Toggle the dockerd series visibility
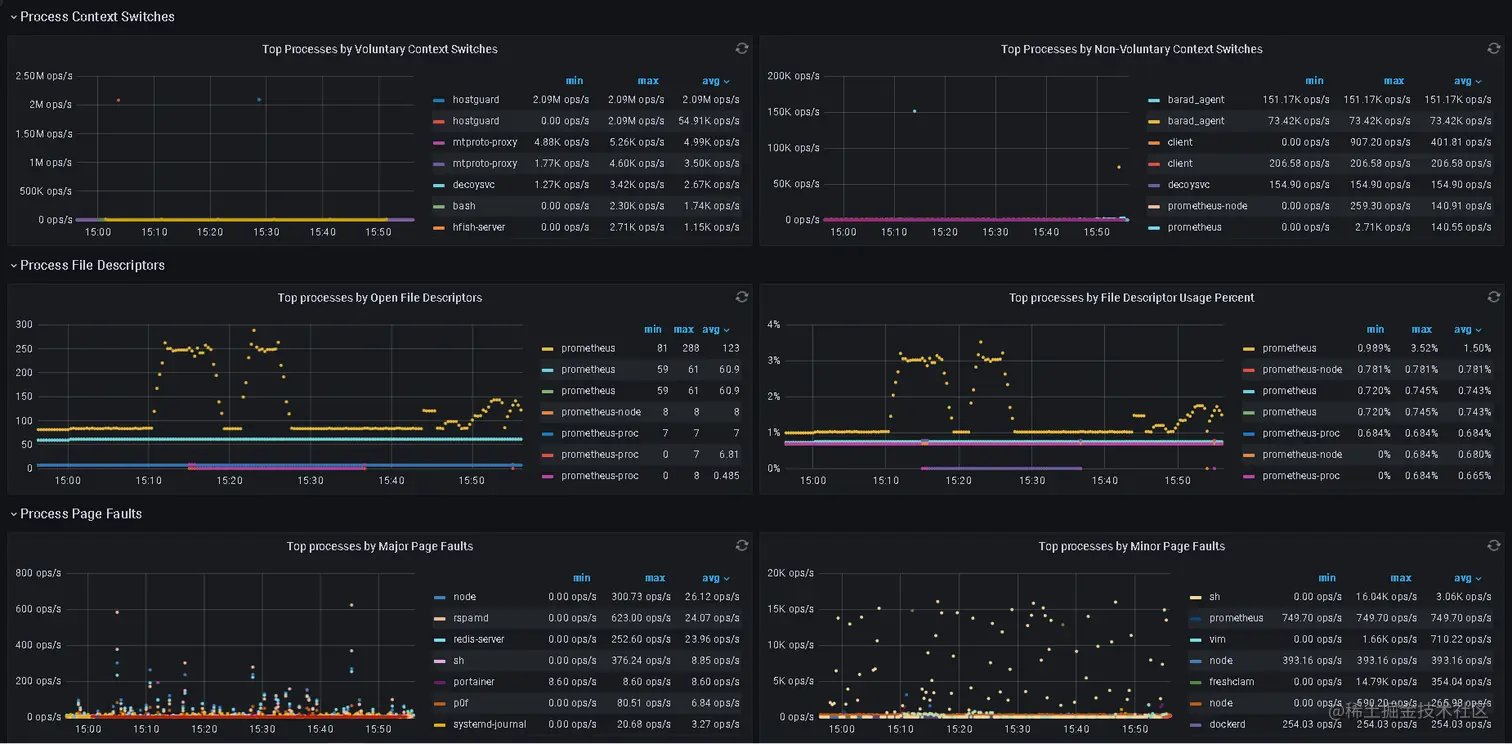Image resolution: width=1512 pixels, height=744 pixels. click(1227, 724)
